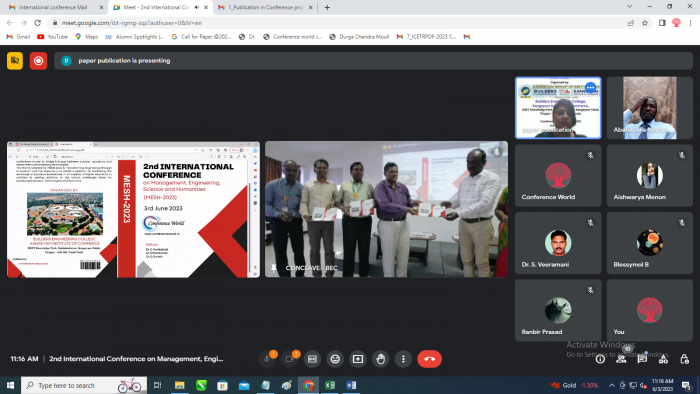Open the YouTube bookmark
The width and height of the screenshot is (700, 394).
coord(53,37)
